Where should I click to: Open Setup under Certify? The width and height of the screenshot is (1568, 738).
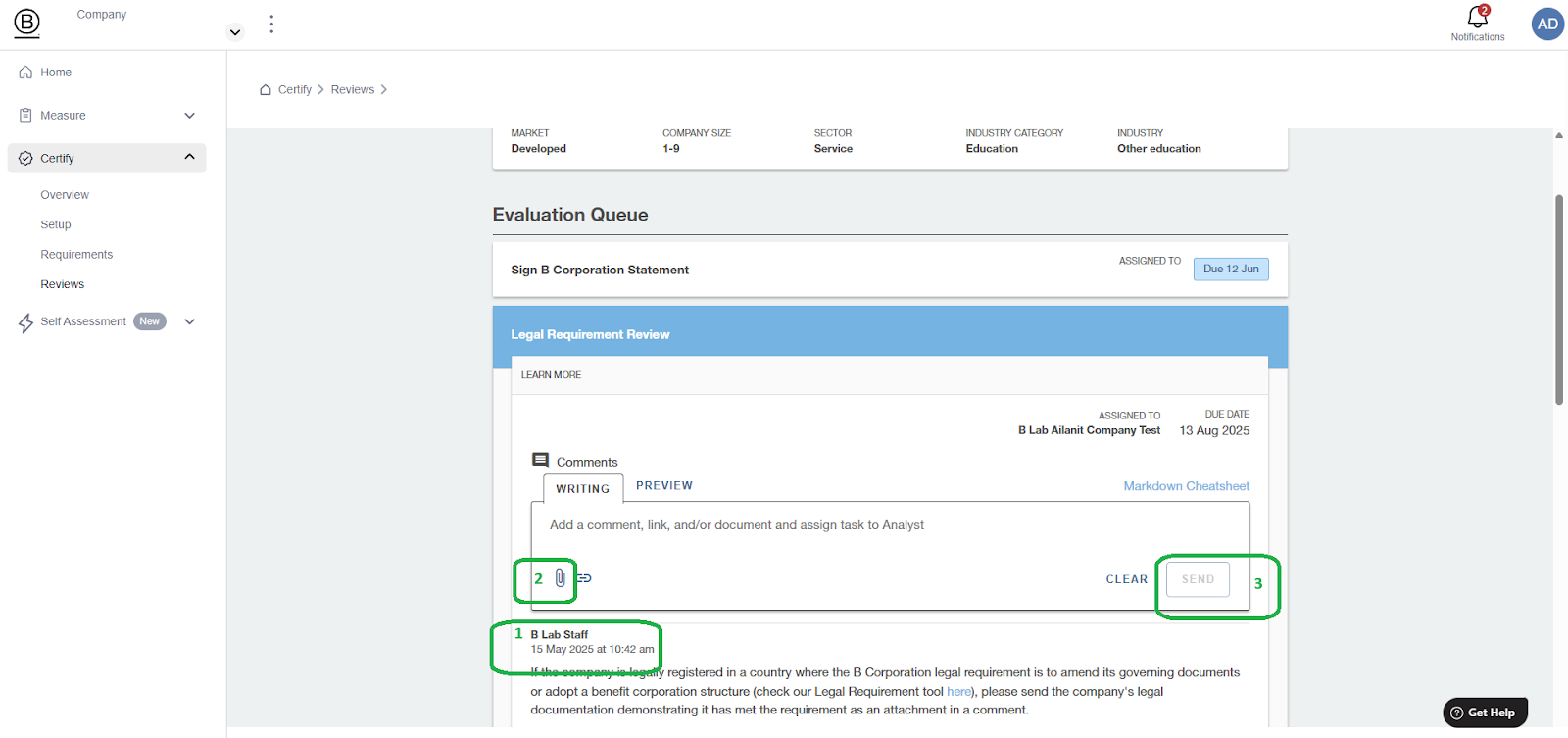(56, 224)
